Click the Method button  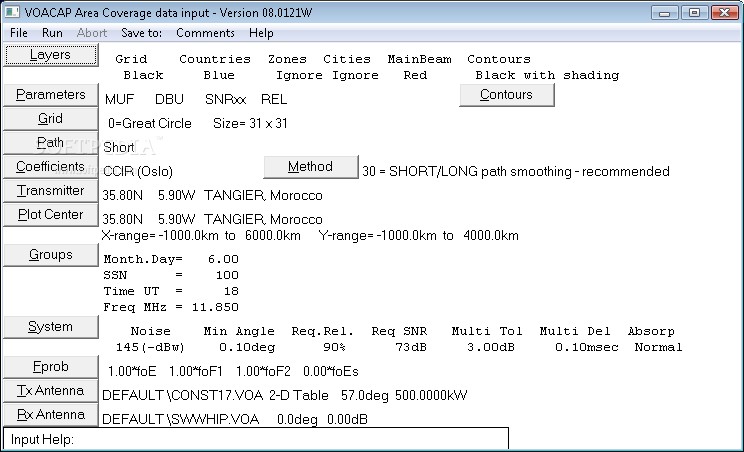(310, 167)
